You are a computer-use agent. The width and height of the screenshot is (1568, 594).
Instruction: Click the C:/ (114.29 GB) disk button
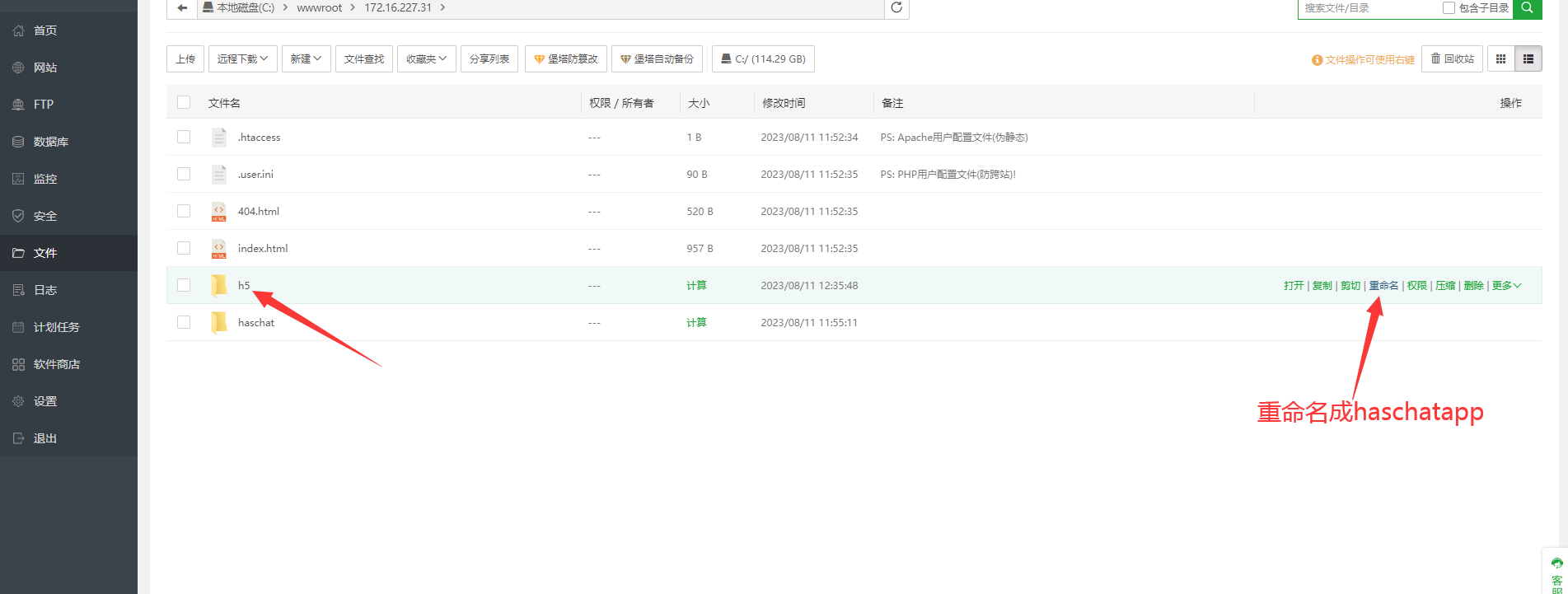763,59
